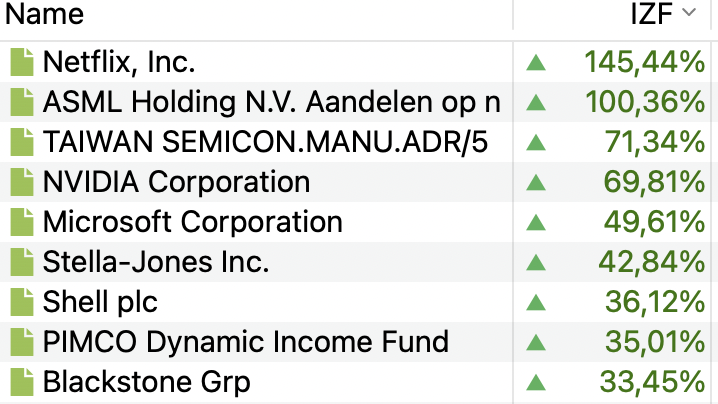Click the Stella-Jones Inc. file icon
The height and width of the screenshot is (404, 718).
[x=21, y=262]
